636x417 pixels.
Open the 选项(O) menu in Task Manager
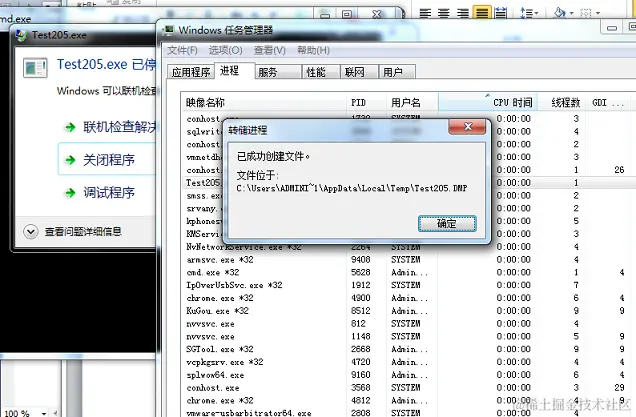click(x=226, y=50)
